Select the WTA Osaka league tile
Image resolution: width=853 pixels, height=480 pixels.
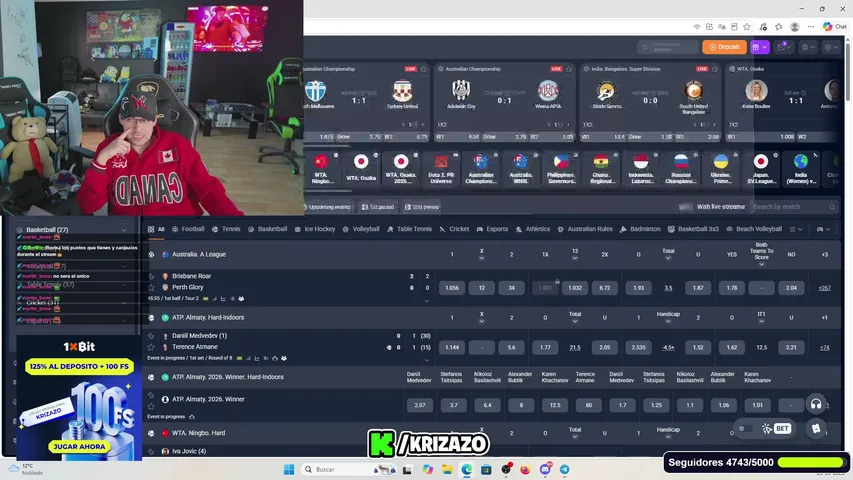point(361,169)
